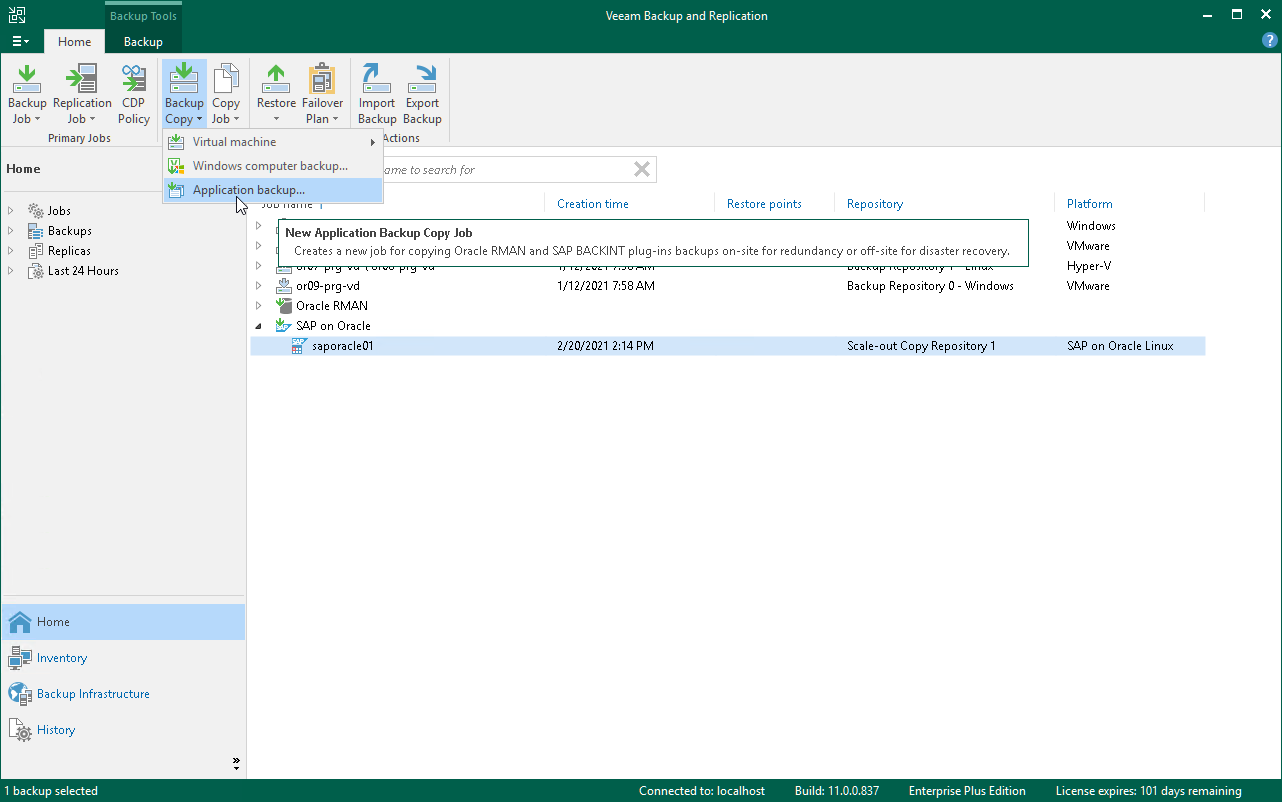Open the Inventory navigation pane
This screenshot has width=1282, height=802.
[x=123, y=658]
